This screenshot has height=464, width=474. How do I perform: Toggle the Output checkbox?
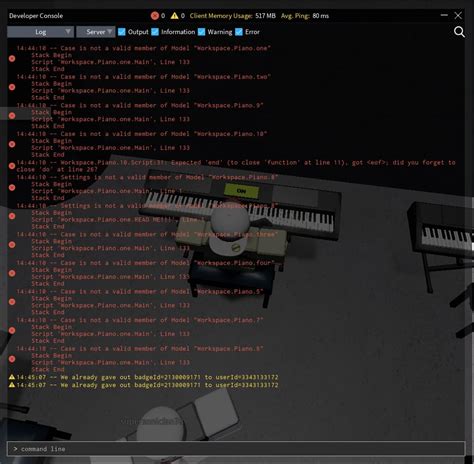[122, 32]
